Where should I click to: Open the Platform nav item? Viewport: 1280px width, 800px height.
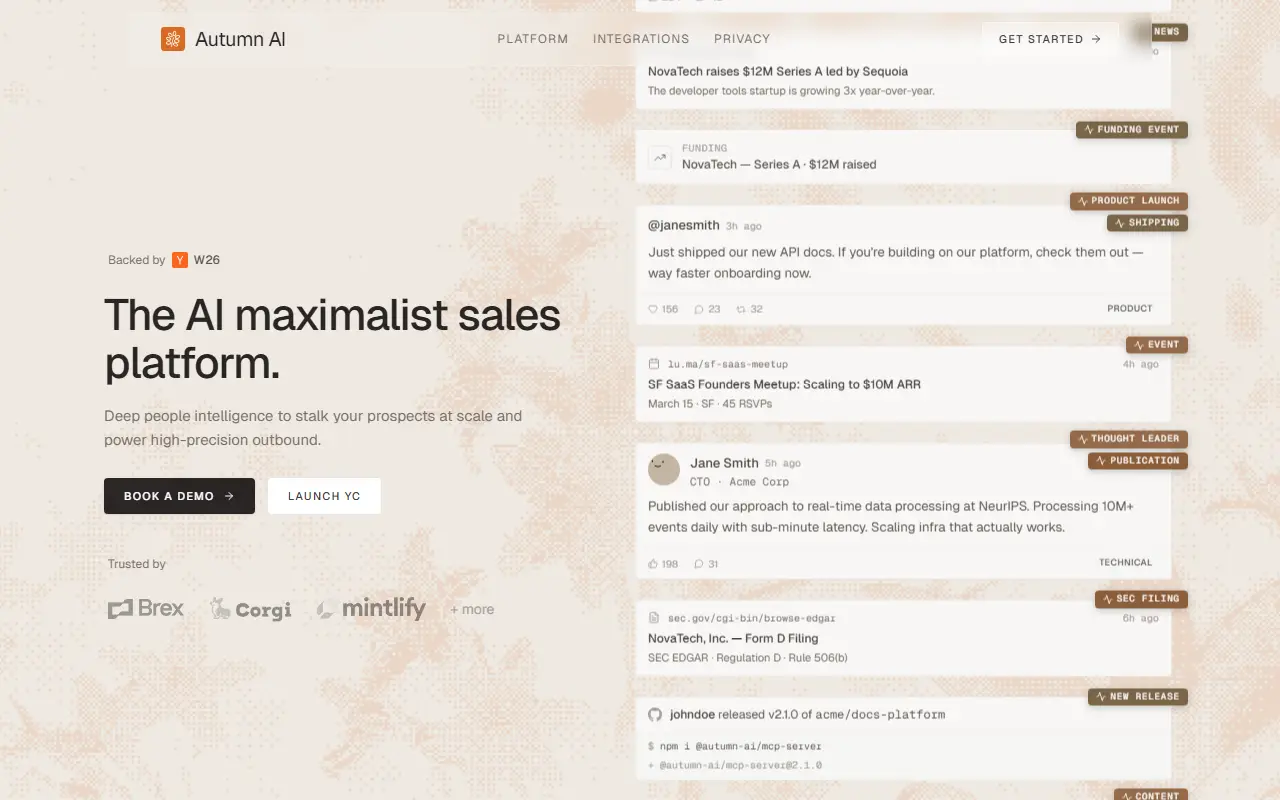tap(533, 39)
